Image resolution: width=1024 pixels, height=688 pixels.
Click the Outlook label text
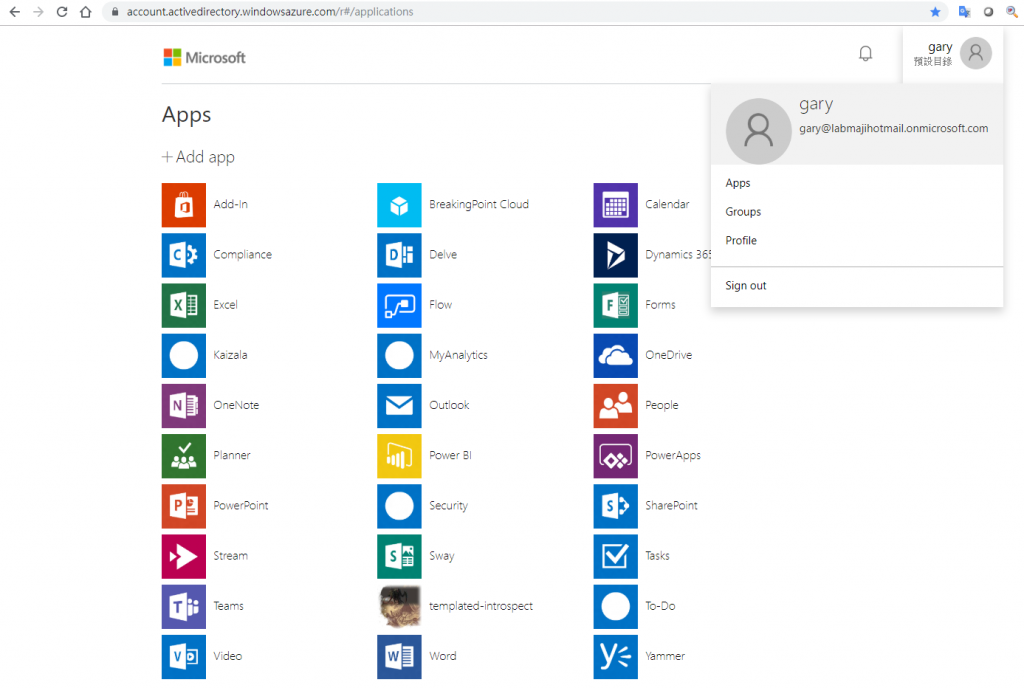tap(449, 405)
